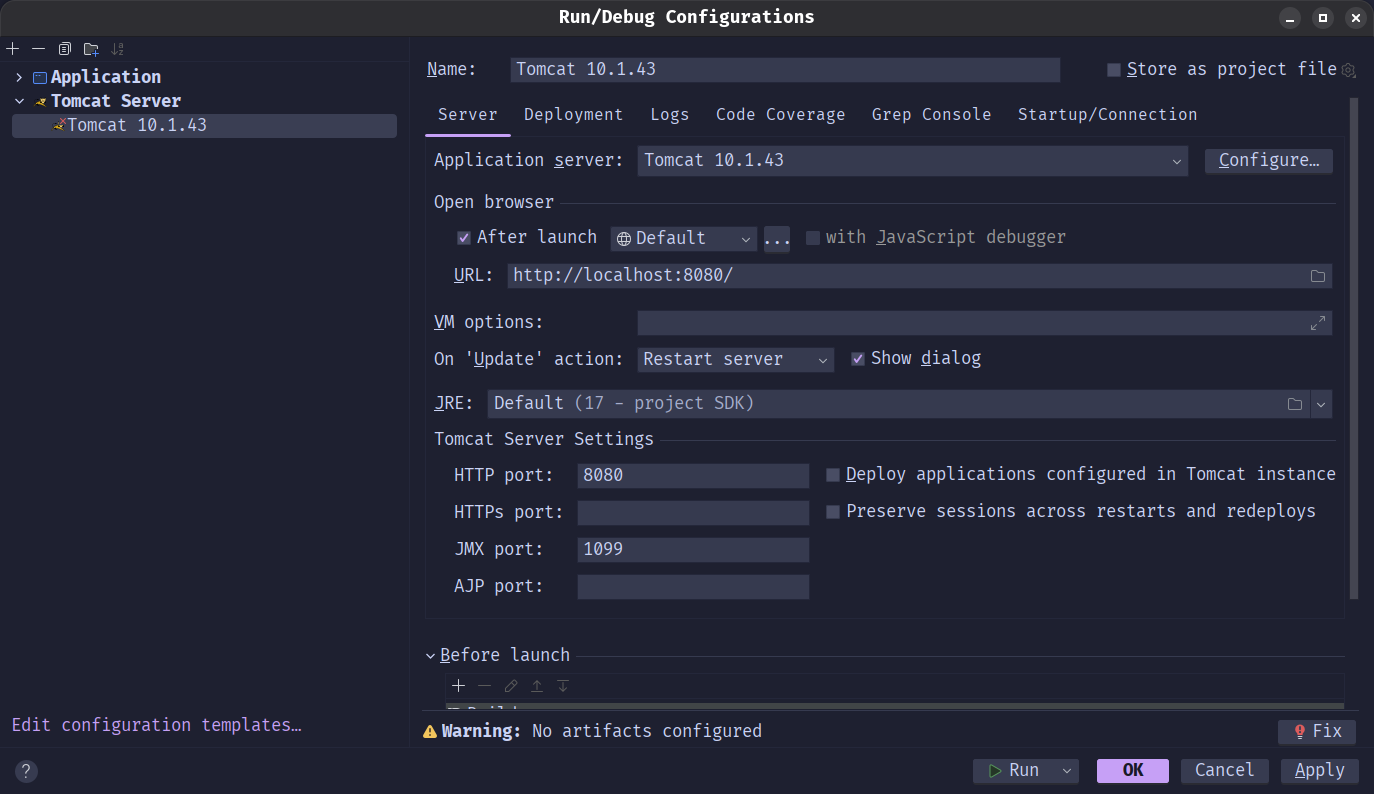The image size is (1374, 794).
Task: Click into the HTTP port field
Action: coord(692,476)
